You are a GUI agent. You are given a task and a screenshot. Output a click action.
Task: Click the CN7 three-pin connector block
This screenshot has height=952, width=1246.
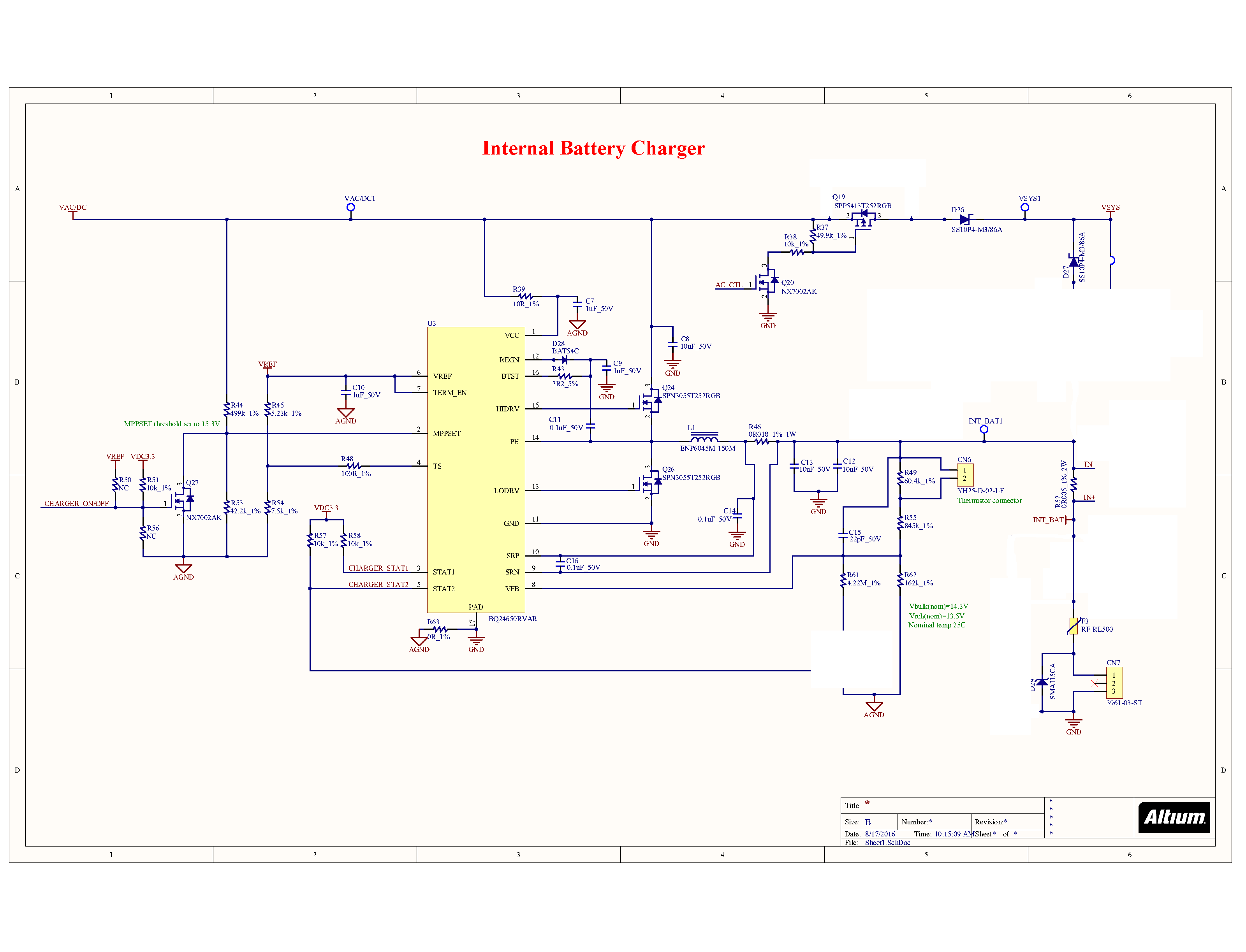pos(1114,683)
